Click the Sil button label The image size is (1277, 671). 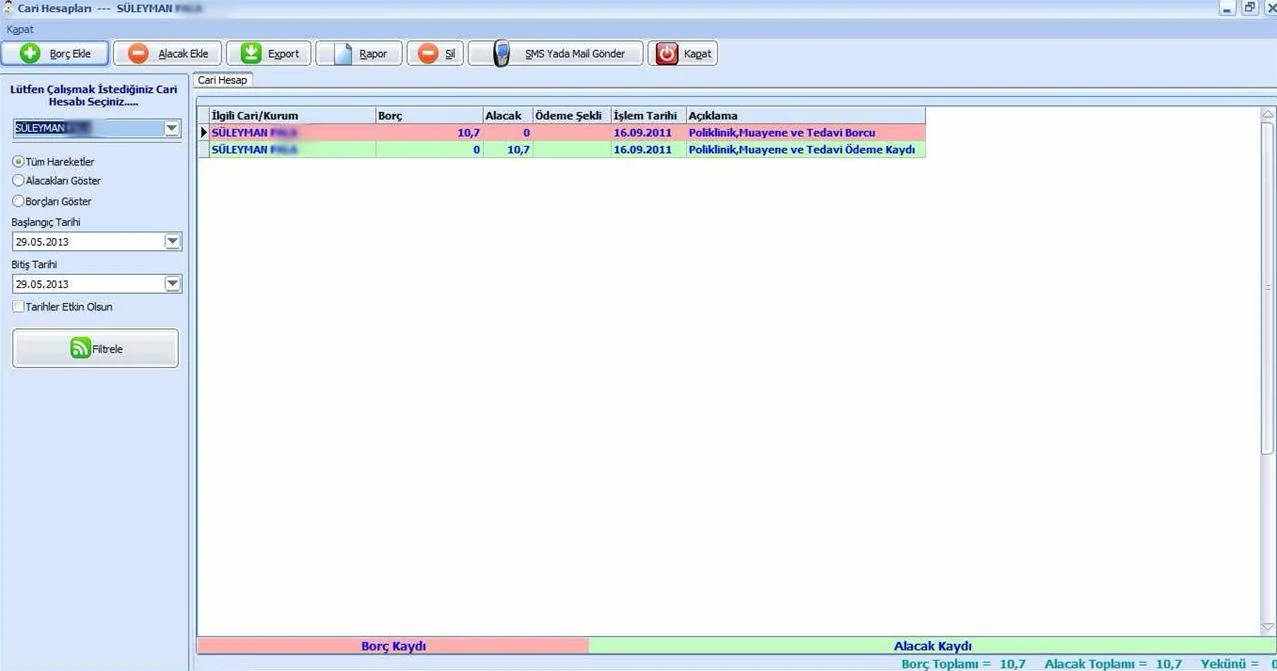(450, 54)
